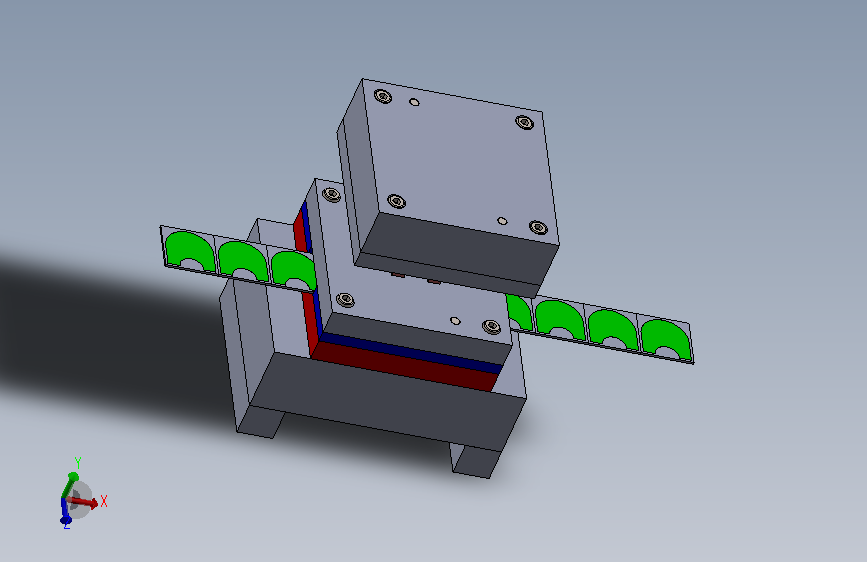Select the upper block's top-left corner screw

[383, 96]
